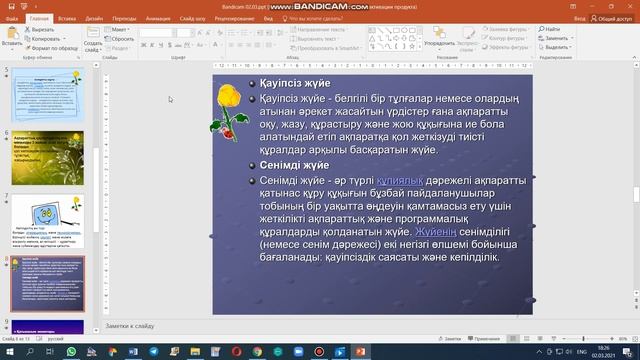640x360 pixels.
Task: Click Windows Start button
Action: point(9,351)
